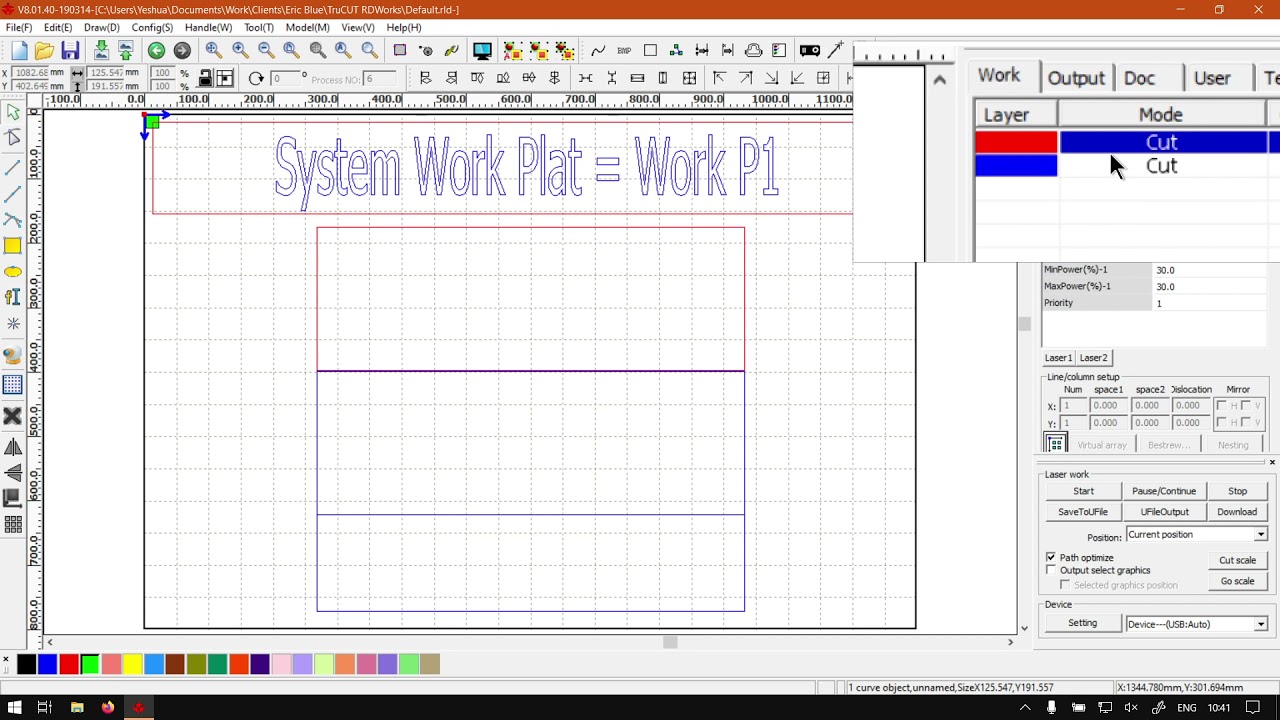
Task: Click the vertical mirror tool
Action: click(x=13, y=473)
